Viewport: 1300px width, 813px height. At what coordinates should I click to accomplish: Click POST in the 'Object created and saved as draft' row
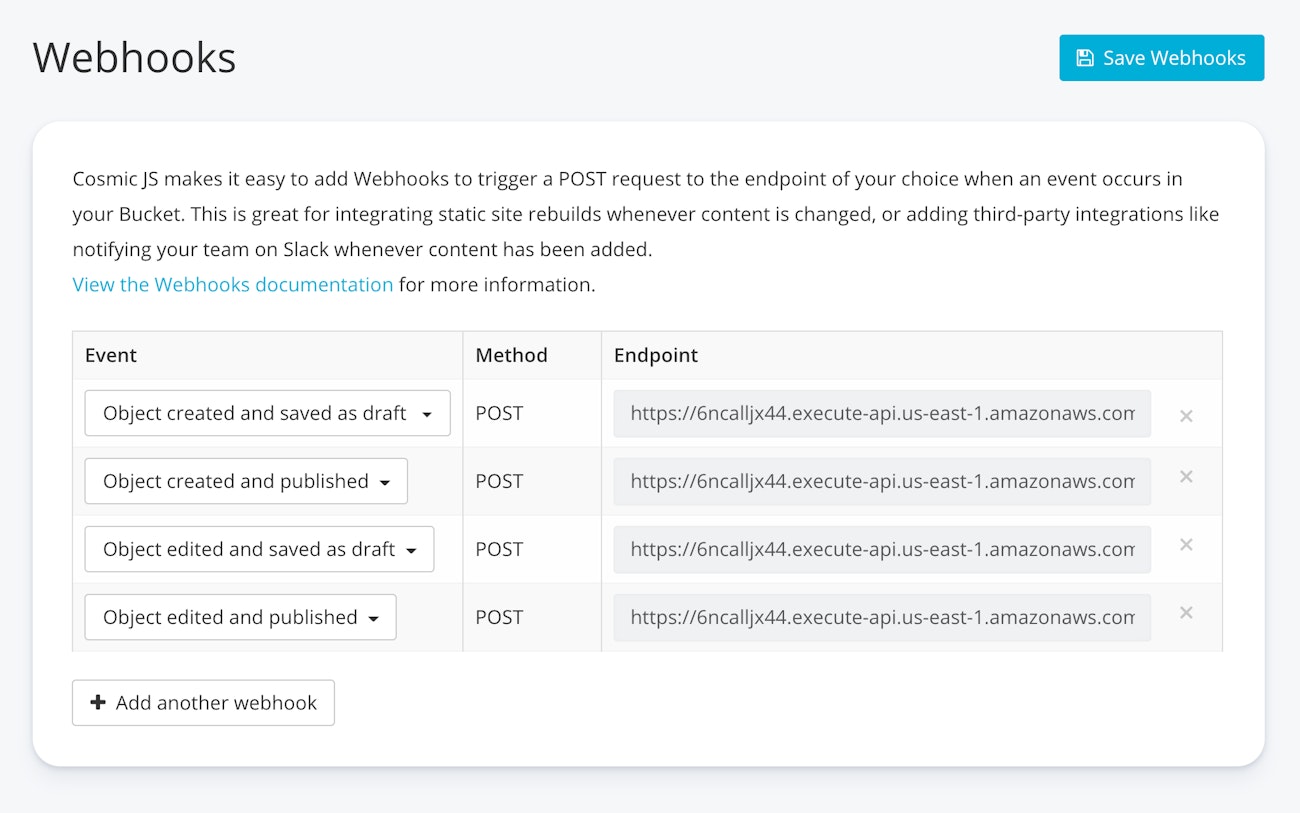[499, 413]
